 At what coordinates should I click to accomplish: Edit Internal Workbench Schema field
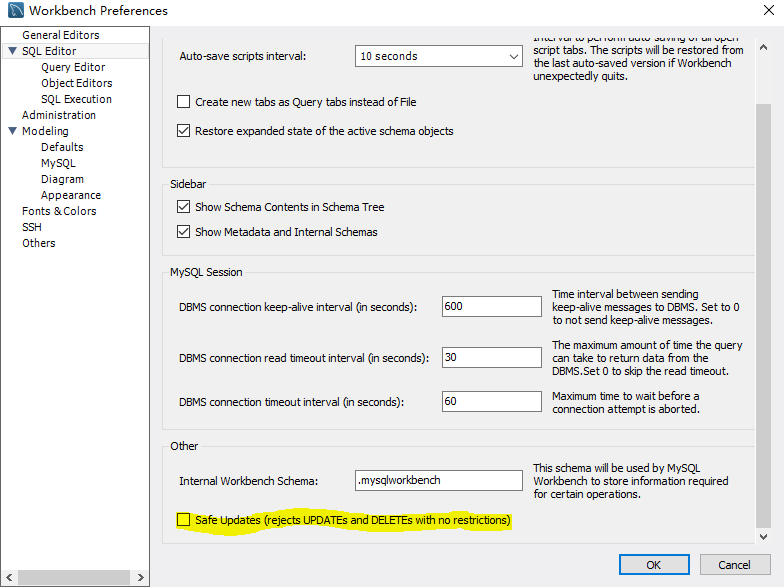(438, 480)
